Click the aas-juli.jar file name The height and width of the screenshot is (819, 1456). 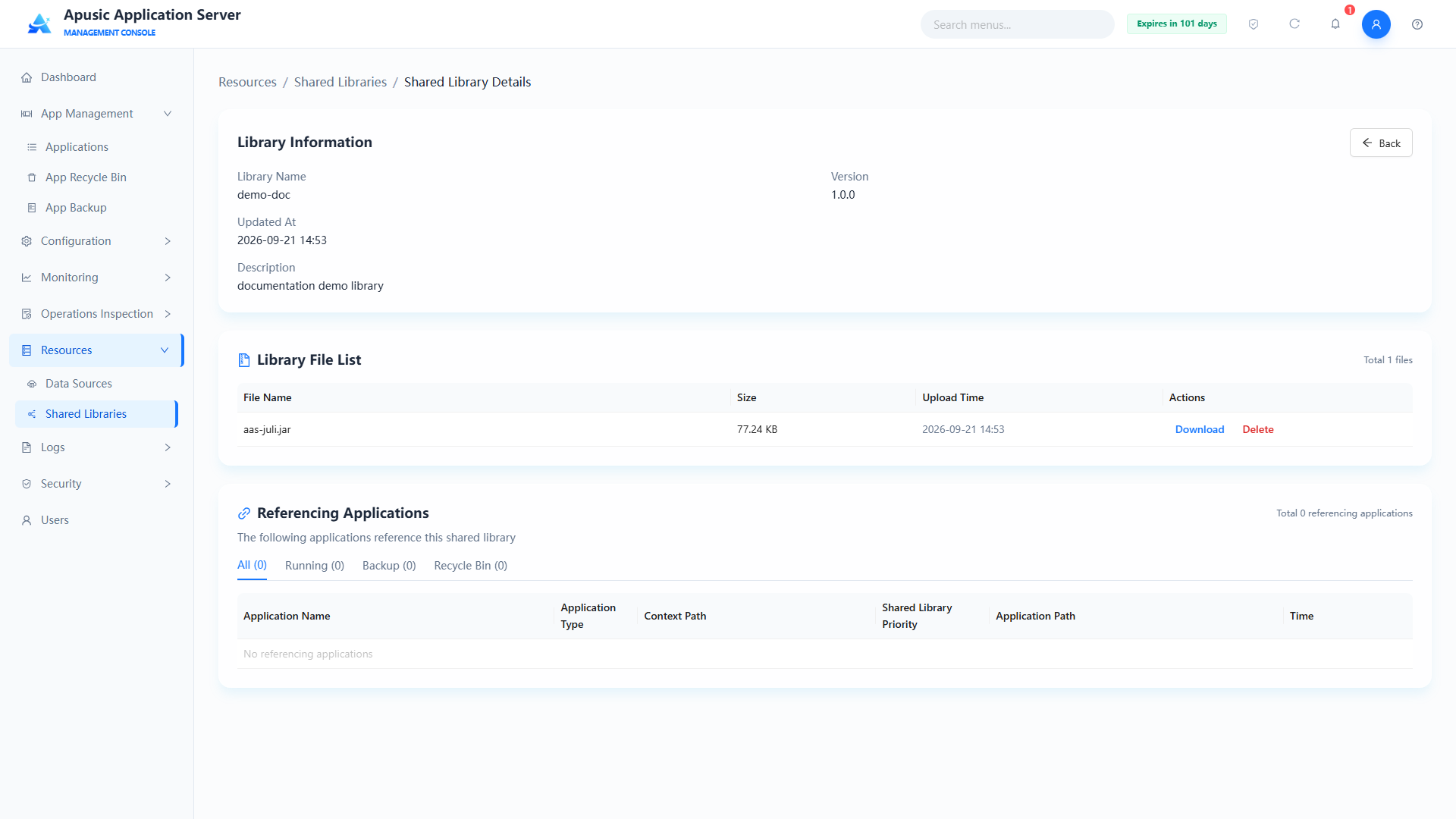267,429
